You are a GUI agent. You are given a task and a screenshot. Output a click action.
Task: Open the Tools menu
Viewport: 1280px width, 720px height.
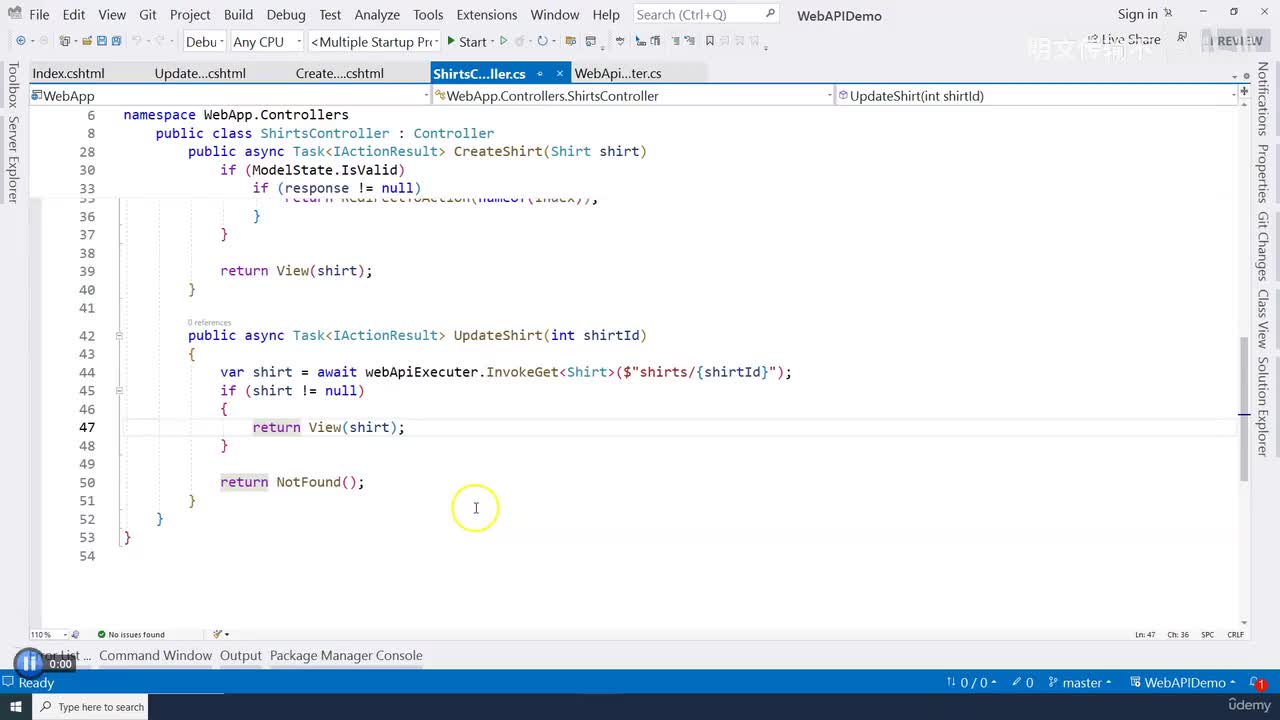[428, 15]
